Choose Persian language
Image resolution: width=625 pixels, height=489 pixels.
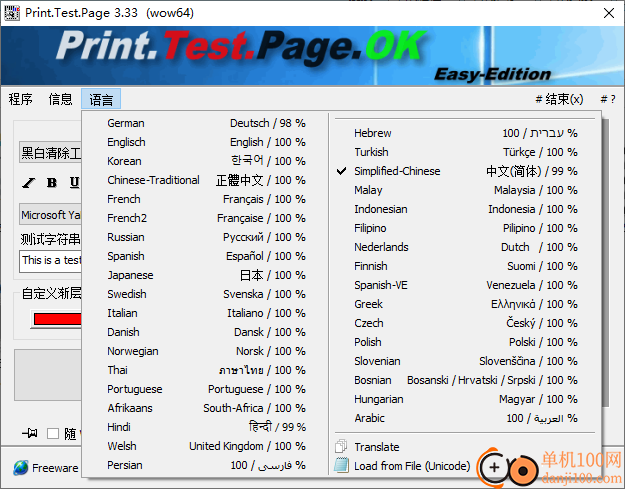(x=206, y=465)
